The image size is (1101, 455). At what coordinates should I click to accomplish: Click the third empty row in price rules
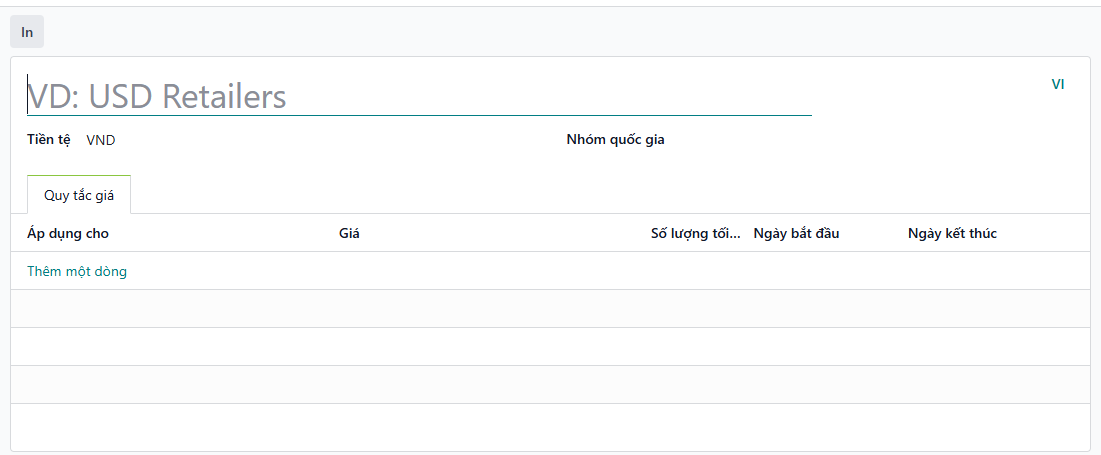(x=550, y=385)
